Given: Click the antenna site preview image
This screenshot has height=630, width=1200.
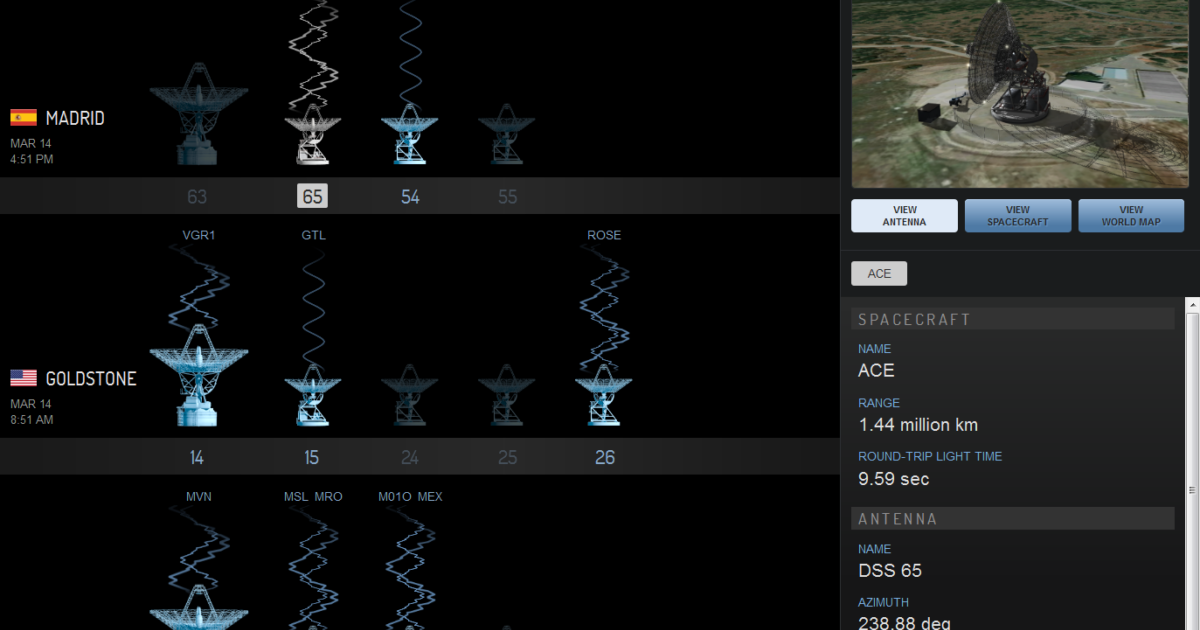Looking at the screenshot, I should (1018, 93).
